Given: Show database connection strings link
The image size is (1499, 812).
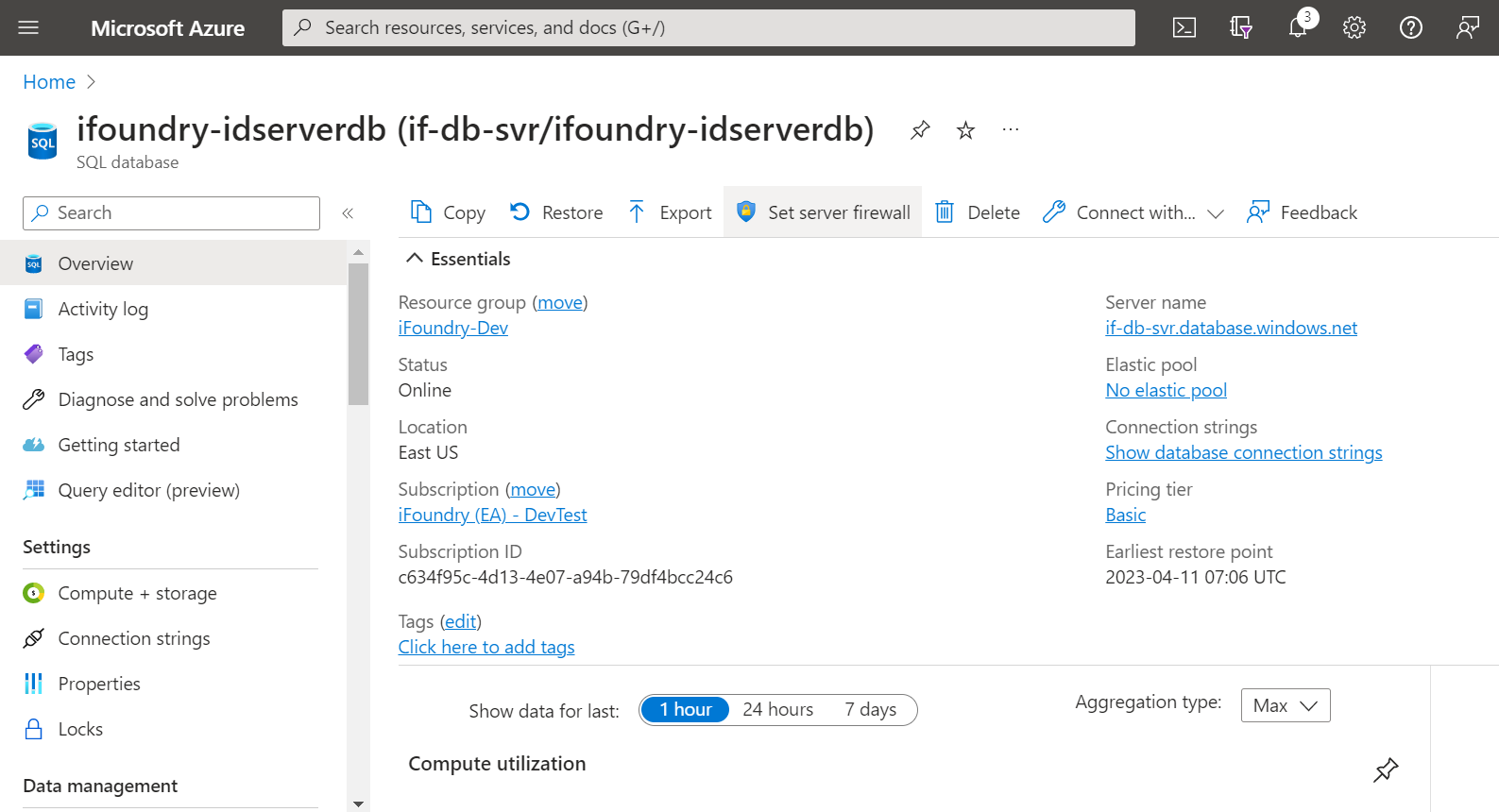Looking at the screenshot, I should [x=1243, y=452].
